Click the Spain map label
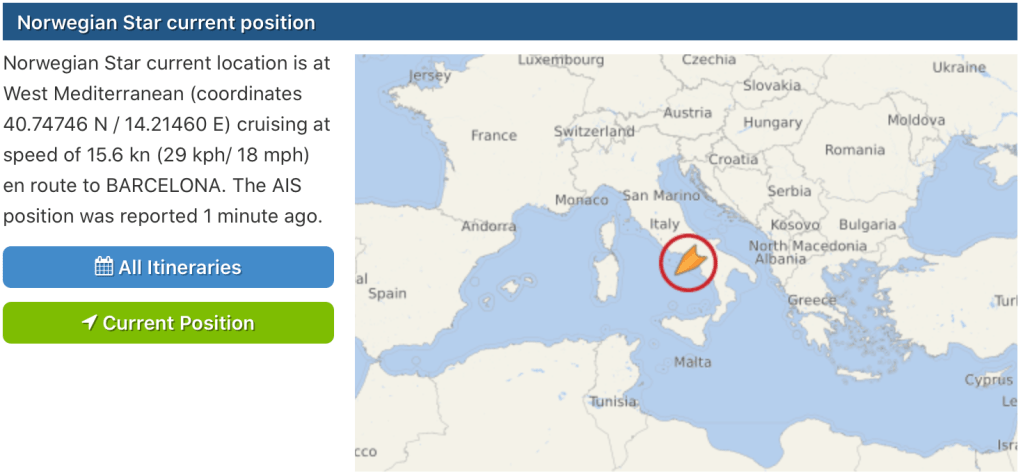 point(387,293)
